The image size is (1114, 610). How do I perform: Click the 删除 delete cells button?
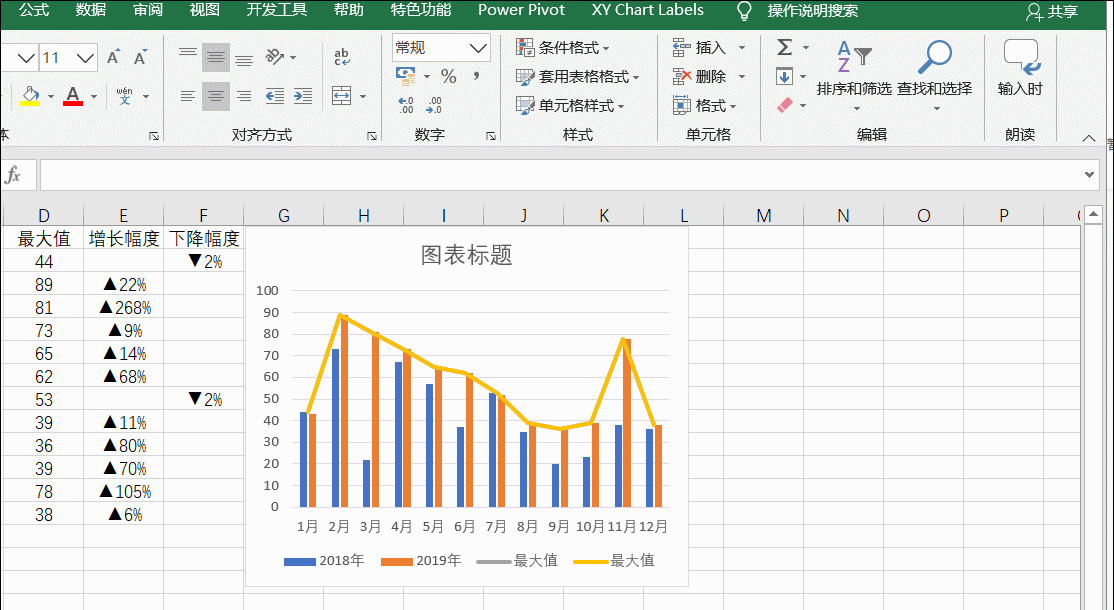tap(700, 77)
